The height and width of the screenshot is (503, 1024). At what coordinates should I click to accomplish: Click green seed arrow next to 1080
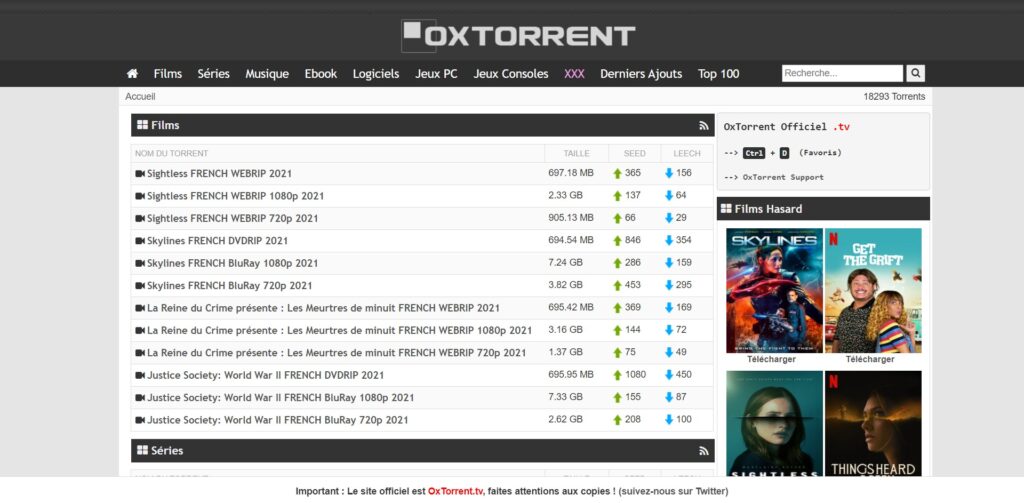[617, 375]
